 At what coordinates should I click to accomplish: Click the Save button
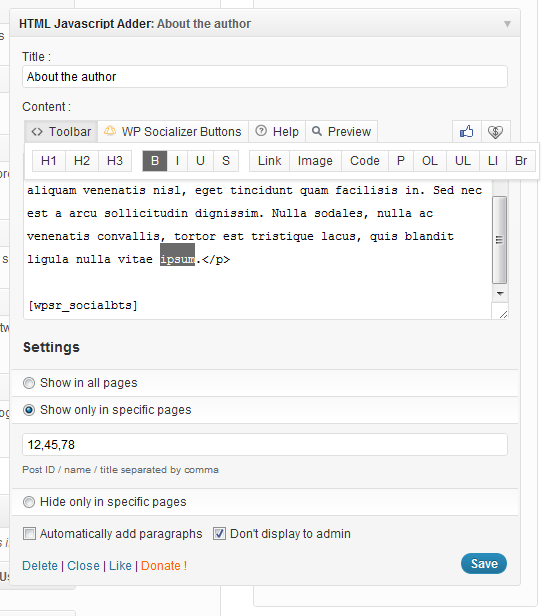pos(484,564)
